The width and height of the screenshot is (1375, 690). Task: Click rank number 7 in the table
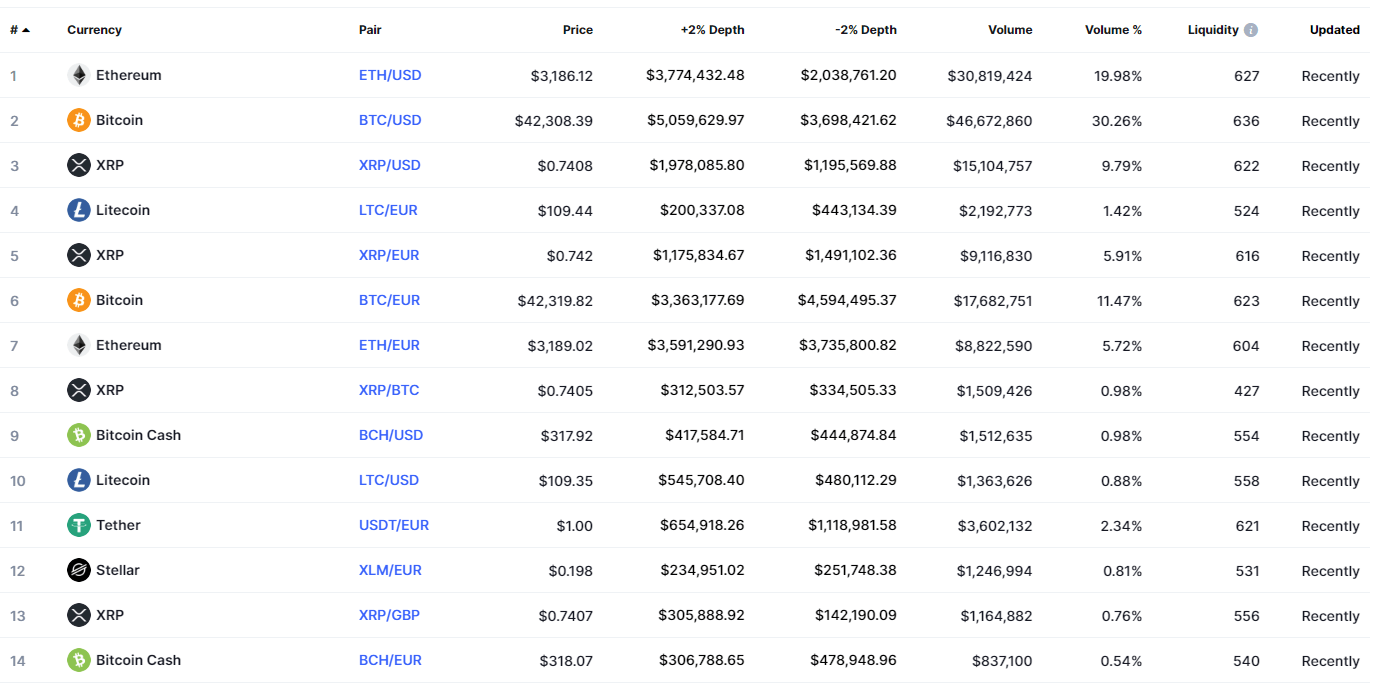click(14, 346)
